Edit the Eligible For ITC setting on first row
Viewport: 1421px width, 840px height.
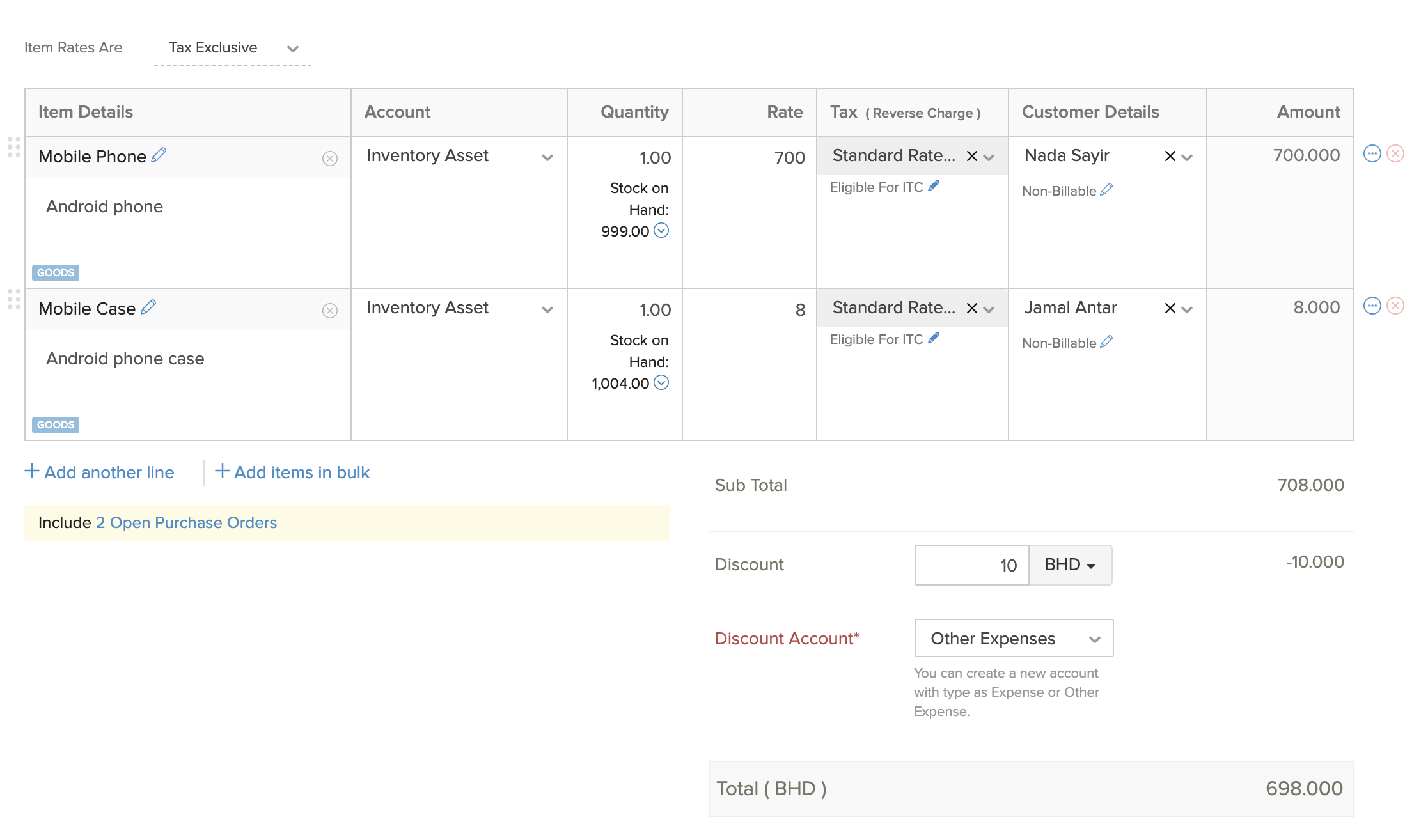(x=934, y=186)
